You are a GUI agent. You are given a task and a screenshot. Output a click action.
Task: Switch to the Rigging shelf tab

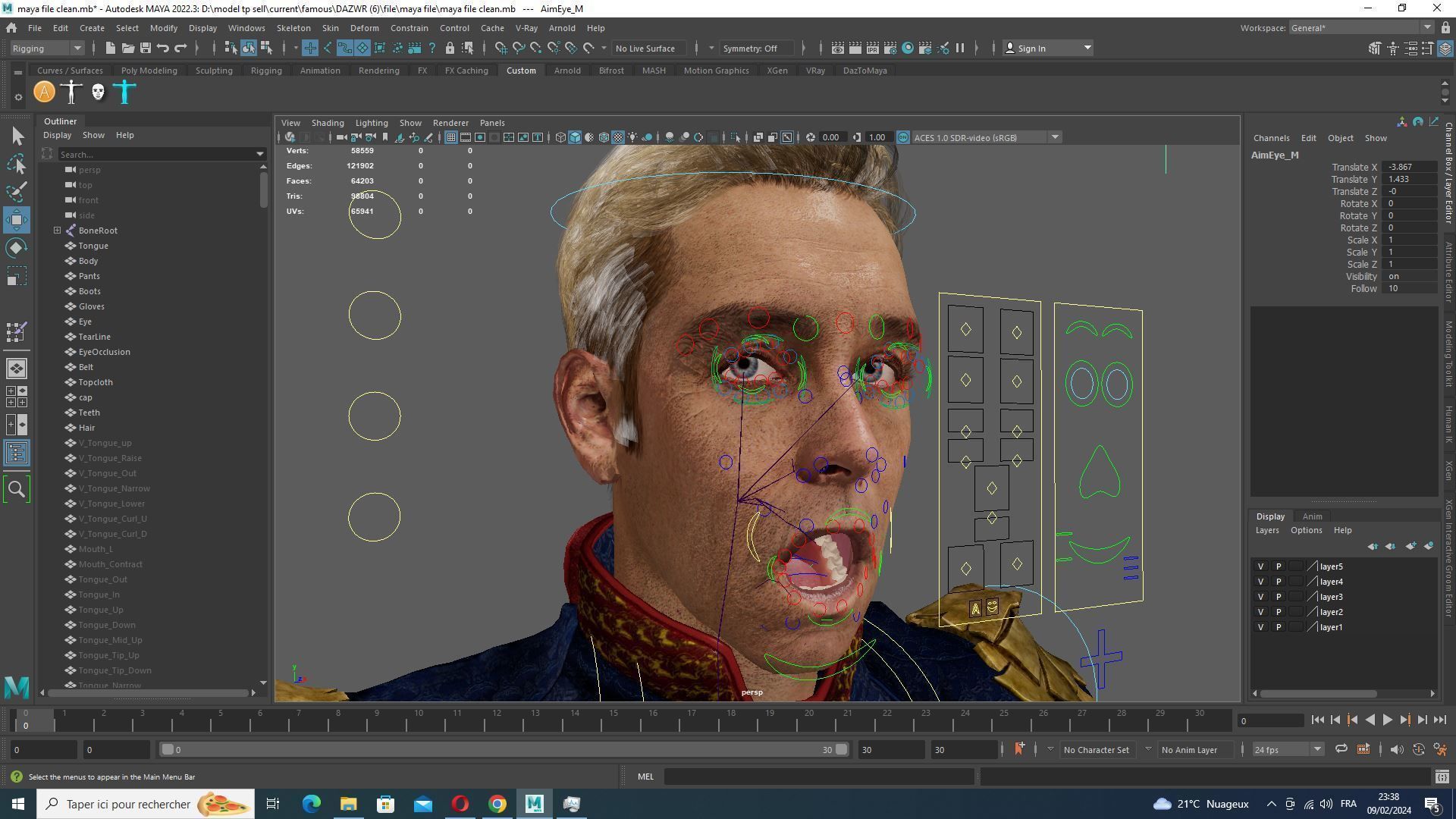(x=266, y=71)
